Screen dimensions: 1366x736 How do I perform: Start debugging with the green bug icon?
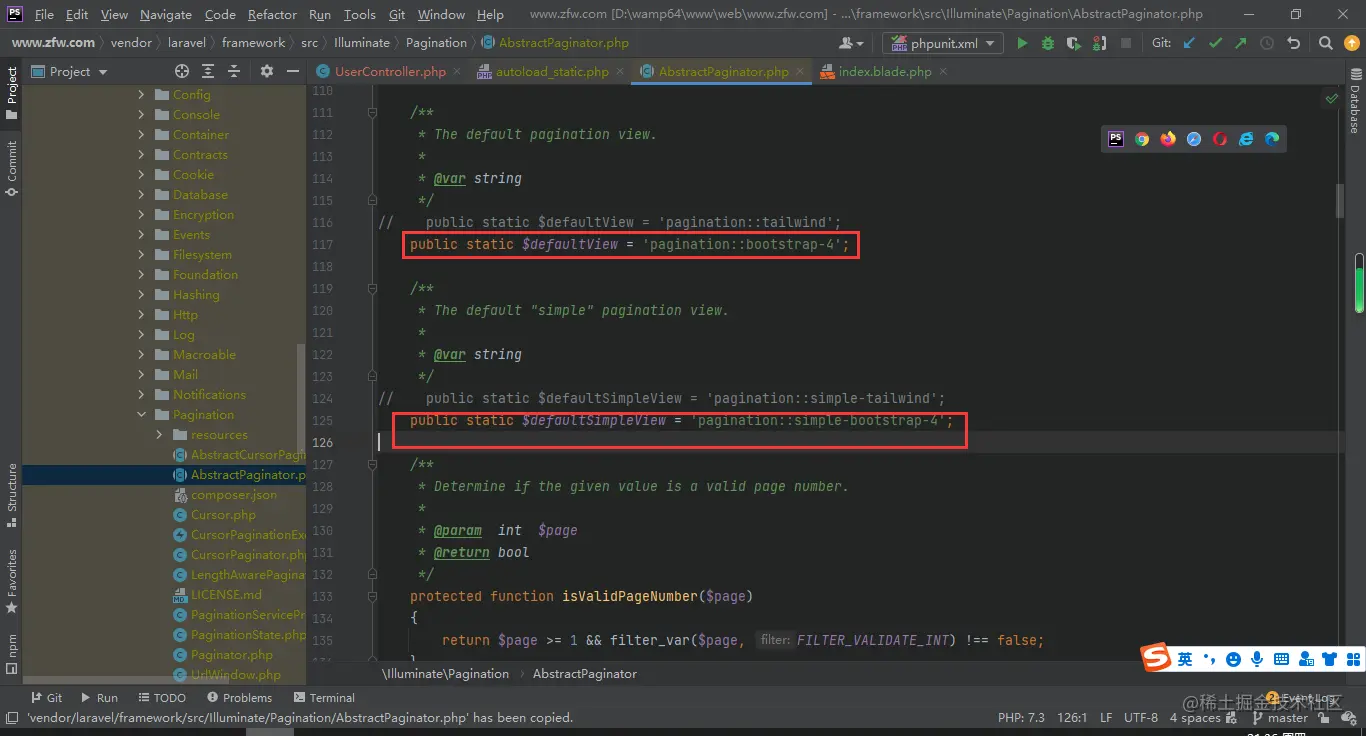(x=1048, y=43)
